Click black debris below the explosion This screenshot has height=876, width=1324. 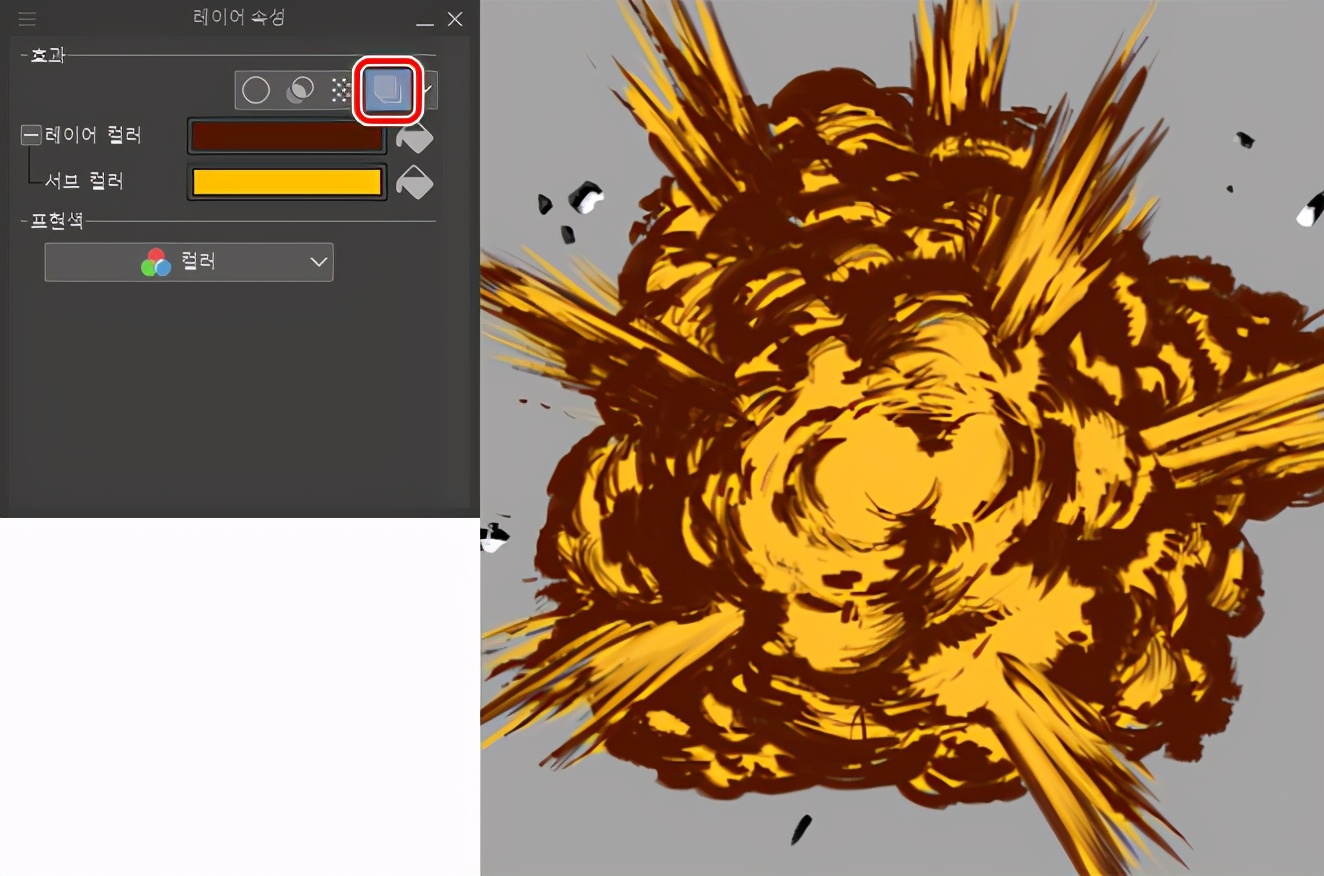[801, 829]
